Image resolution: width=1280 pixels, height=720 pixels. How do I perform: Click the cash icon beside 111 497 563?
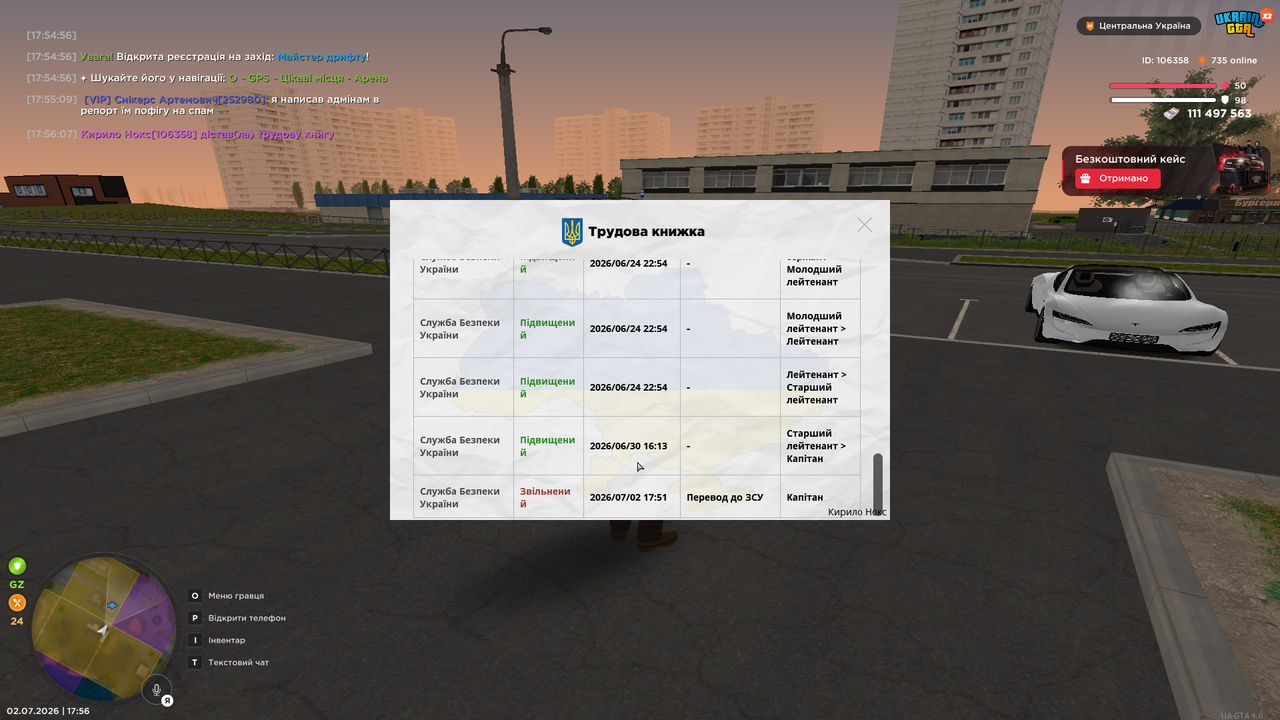[1171, 114]
